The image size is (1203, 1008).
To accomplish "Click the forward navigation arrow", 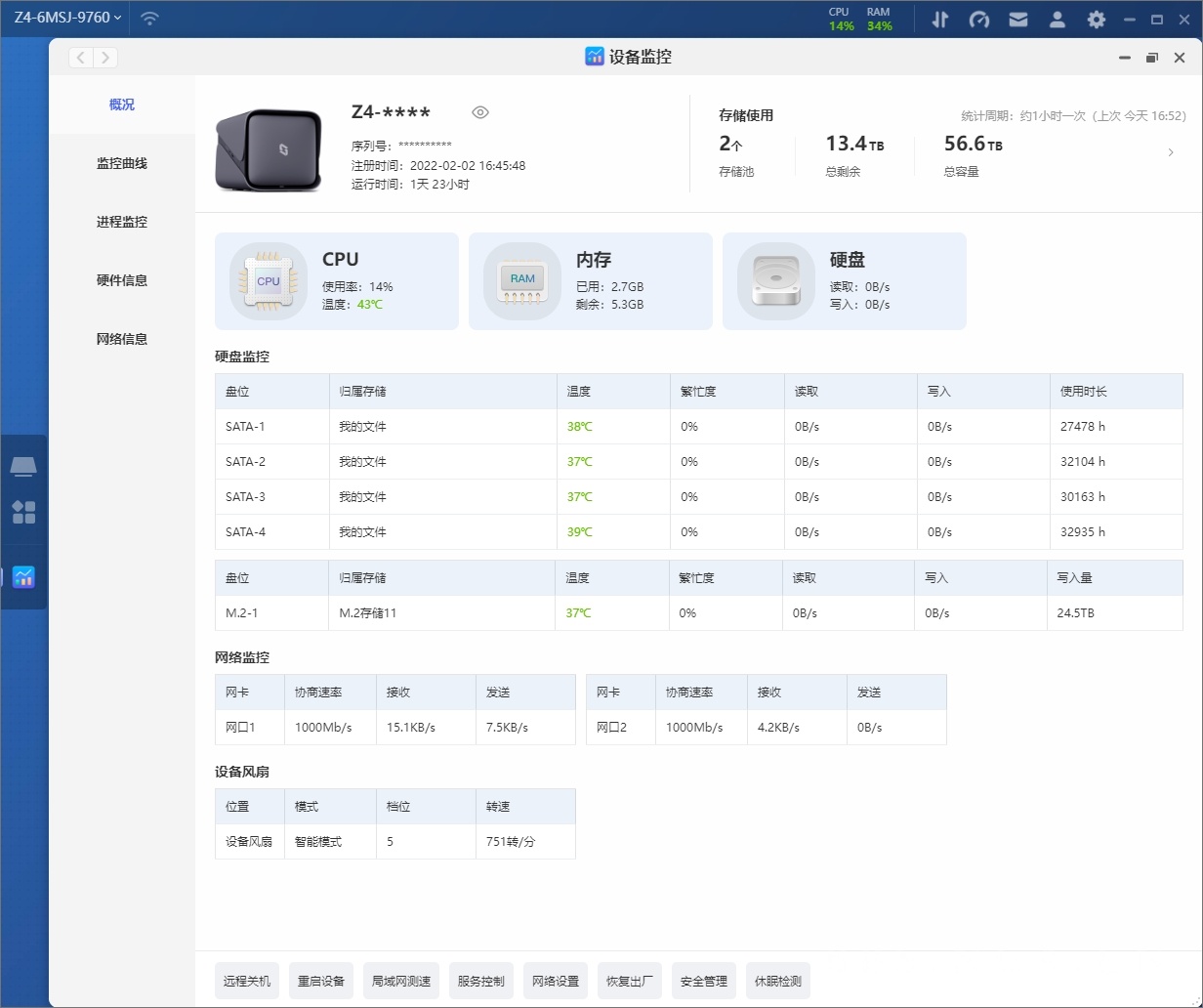I will pos(105,58).
